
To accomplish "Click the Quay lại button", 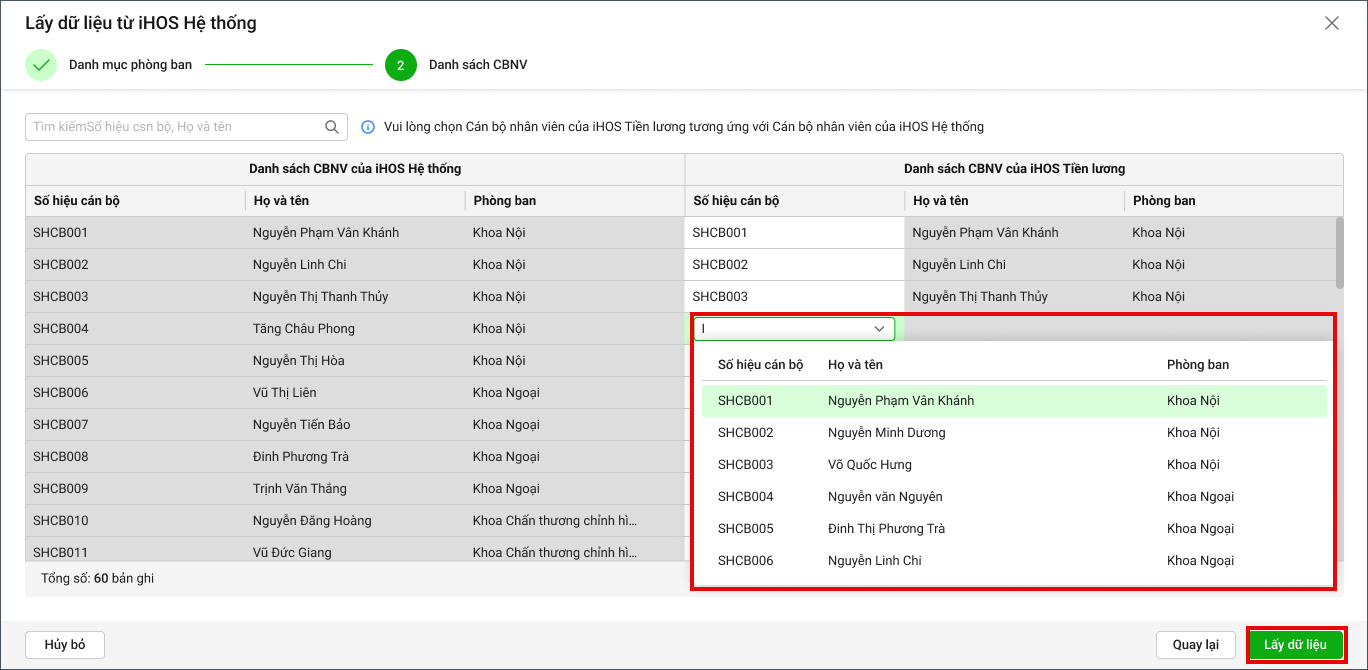I will tap(1196, 645).
